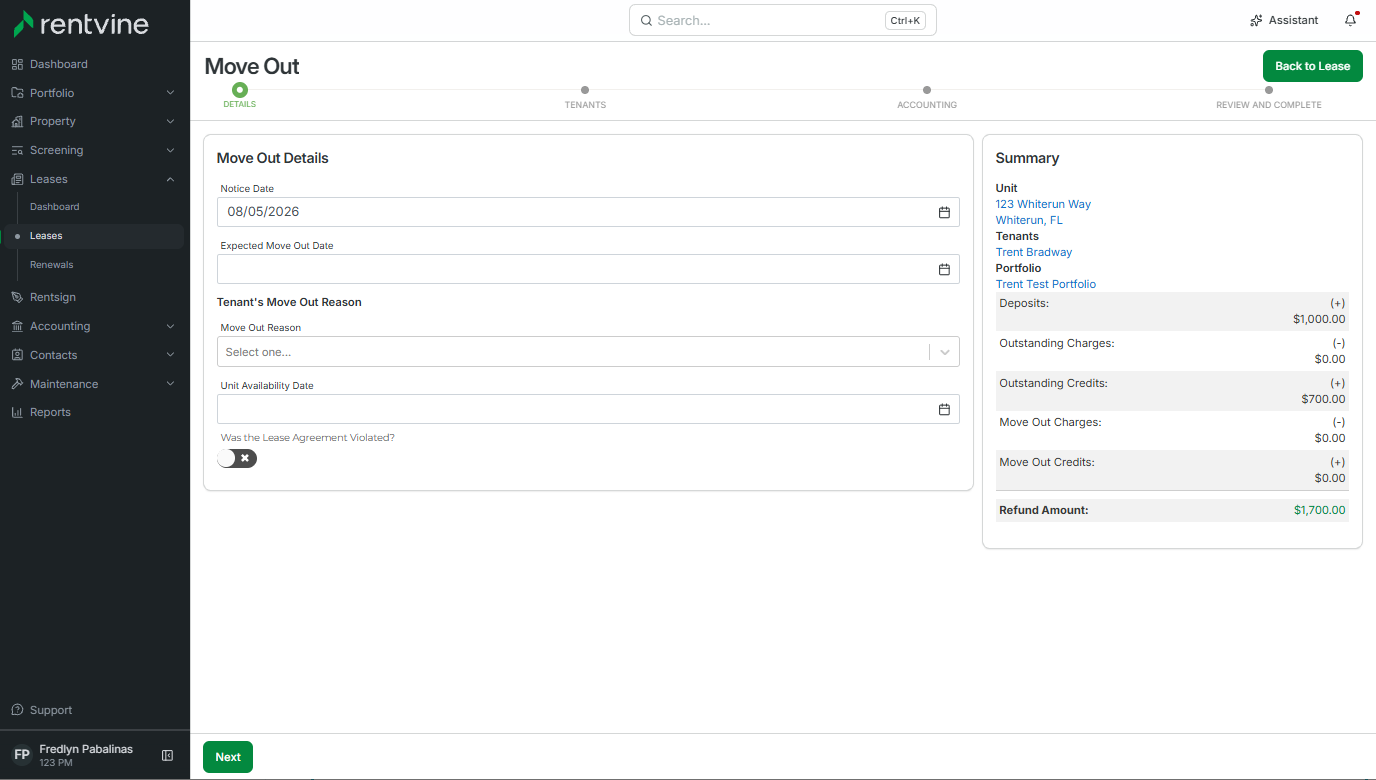Click the FP user avatar
The image size is (1376, 780).
(x=22, y=755)
